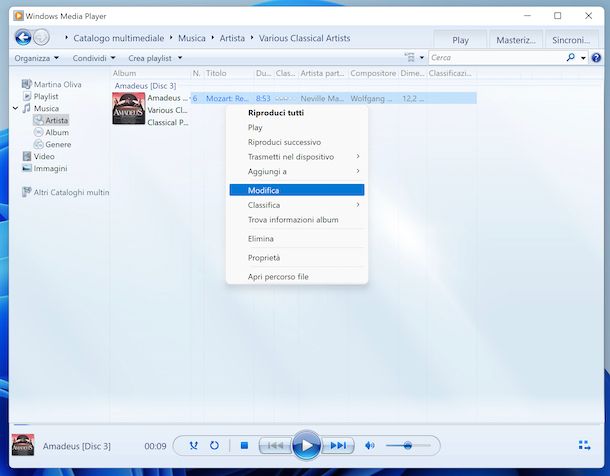Open the Organizza menu
610x476 pixels.
click(37, 58)
